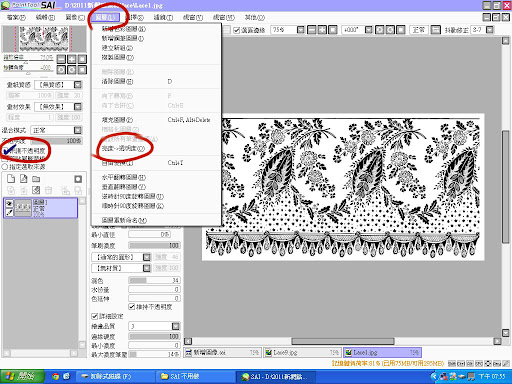Image resolution: width=512 pixels, height=384 pixels.
Task: Click the Windows Start button
Action: 22,377
